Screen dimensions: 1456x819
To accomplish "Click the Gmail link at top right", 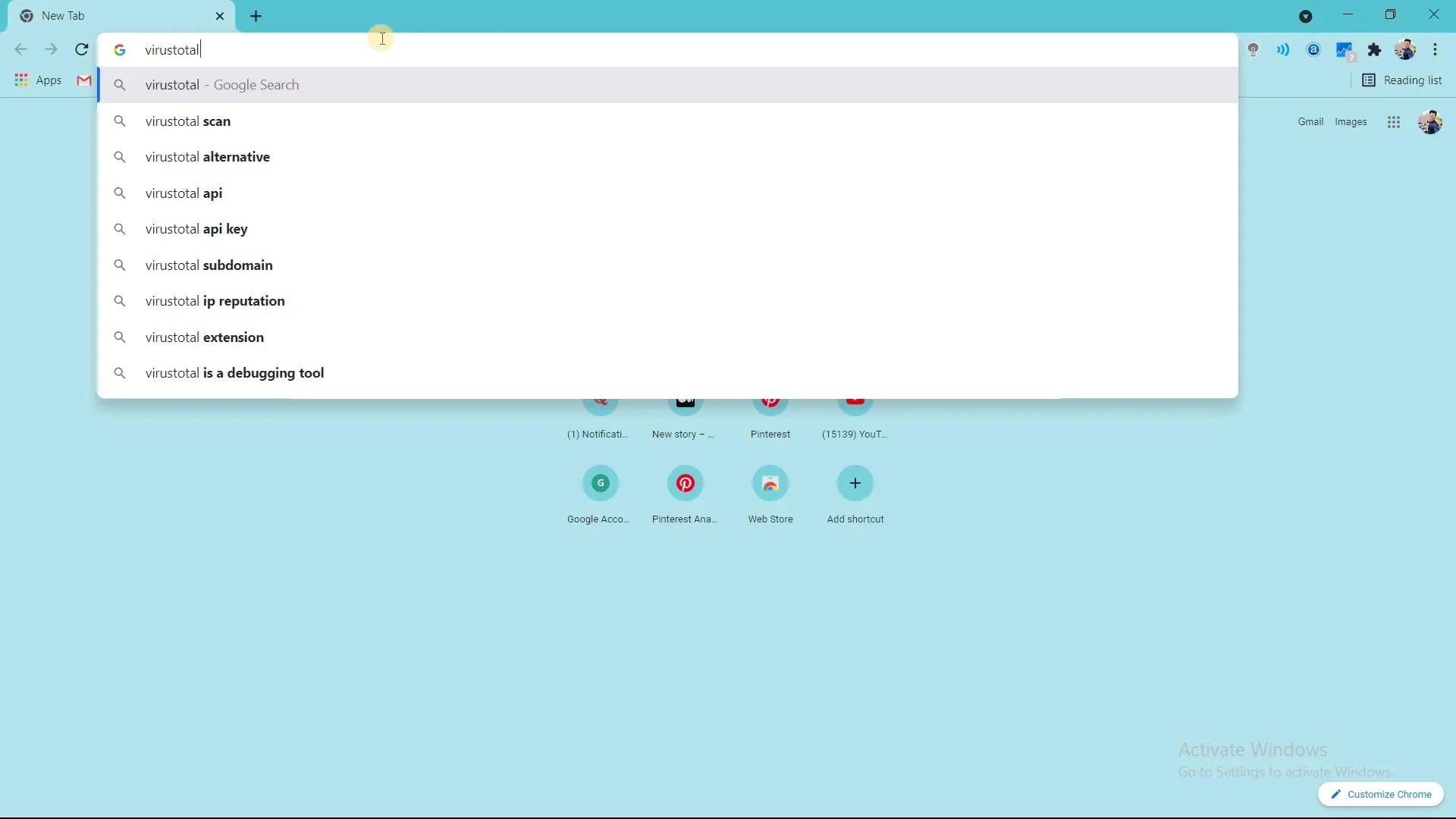I will [1310, 122].
